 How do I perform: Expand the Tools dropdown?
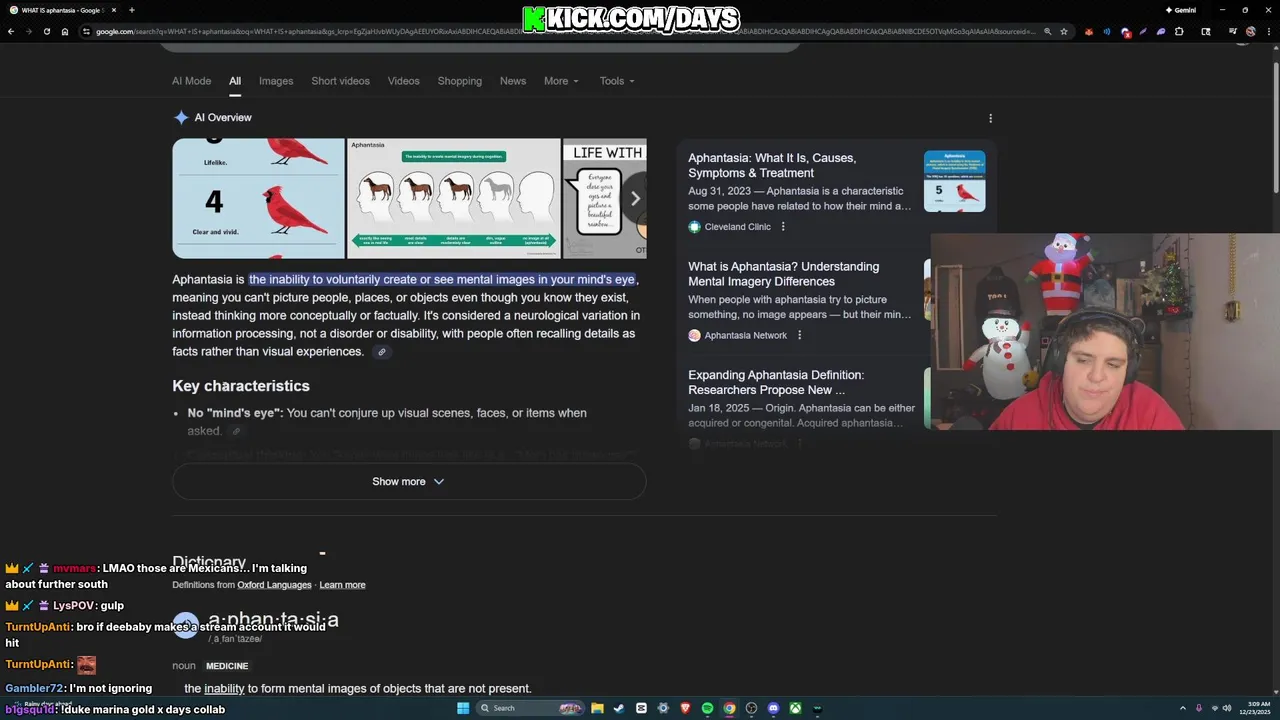point(617,81)
